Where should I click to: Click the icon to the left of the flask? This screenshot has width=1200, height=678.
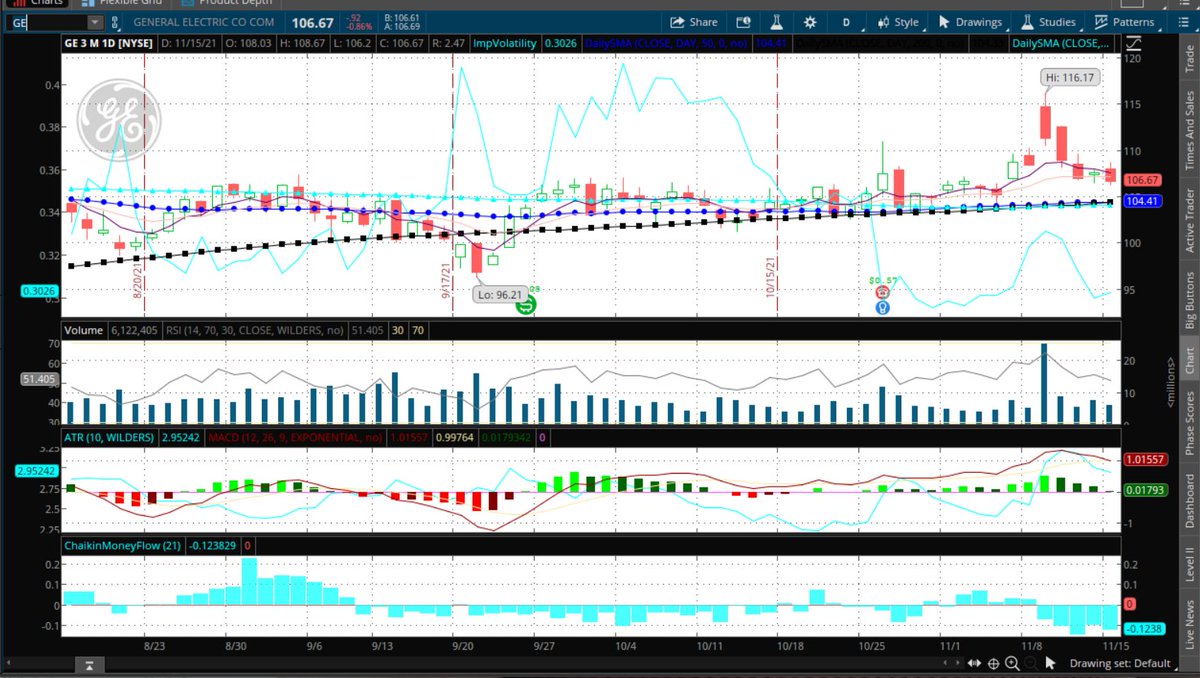point(743,22)
